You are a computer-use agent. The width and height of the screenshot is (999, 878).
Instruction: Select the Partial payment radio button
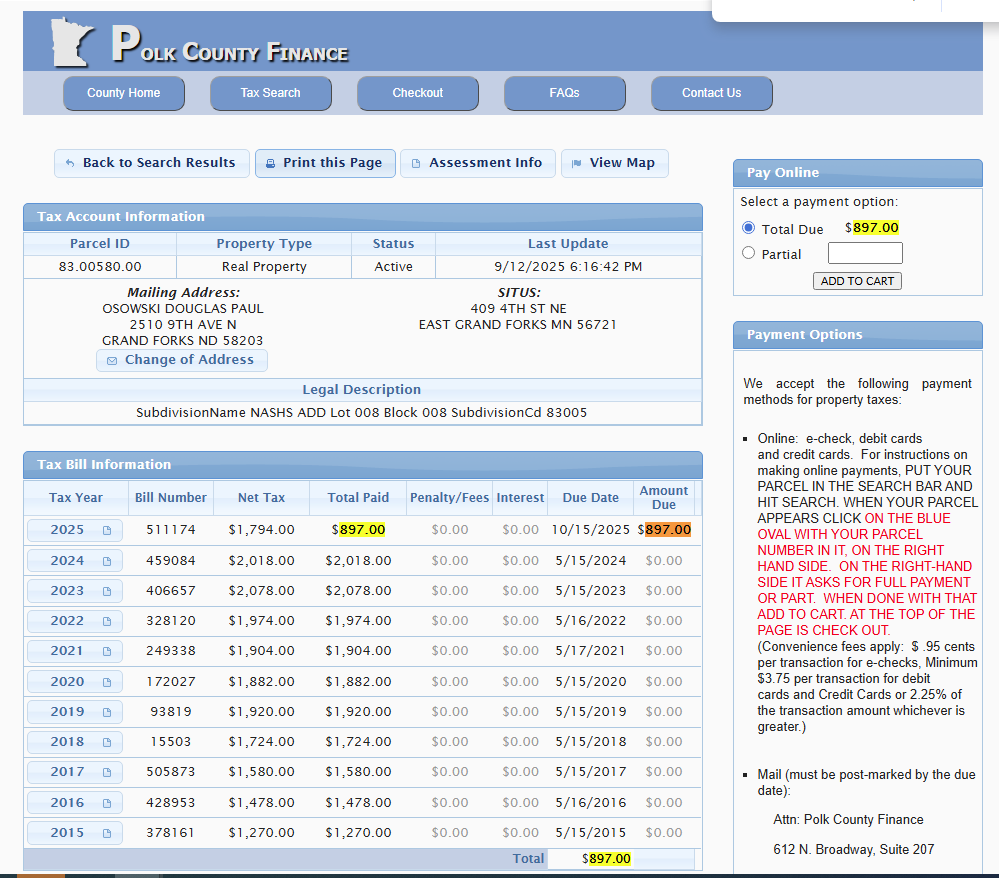click(748, 253)
